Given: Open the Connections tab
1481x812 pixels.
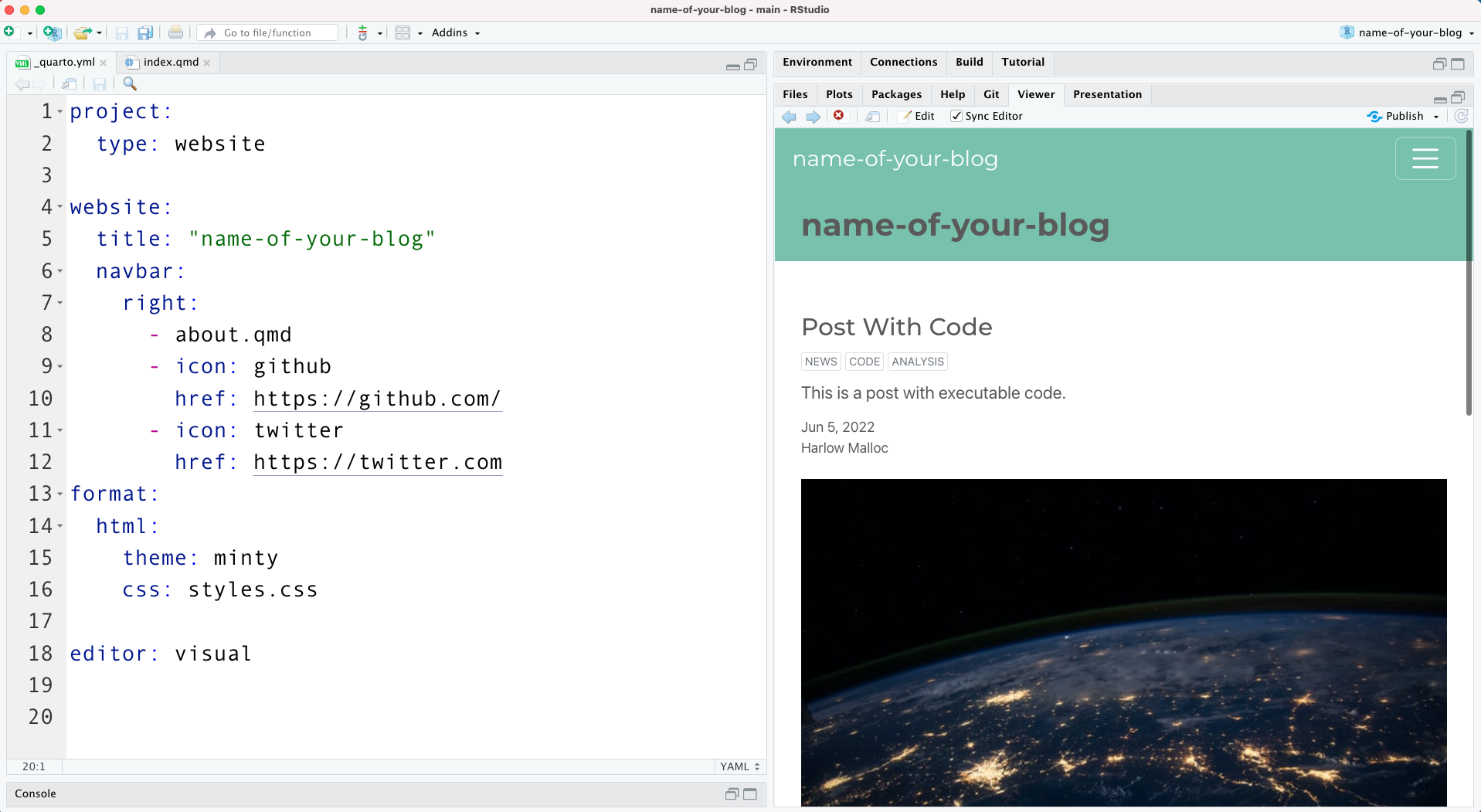Looking at the screenshot, I should [x=903, y=62].
